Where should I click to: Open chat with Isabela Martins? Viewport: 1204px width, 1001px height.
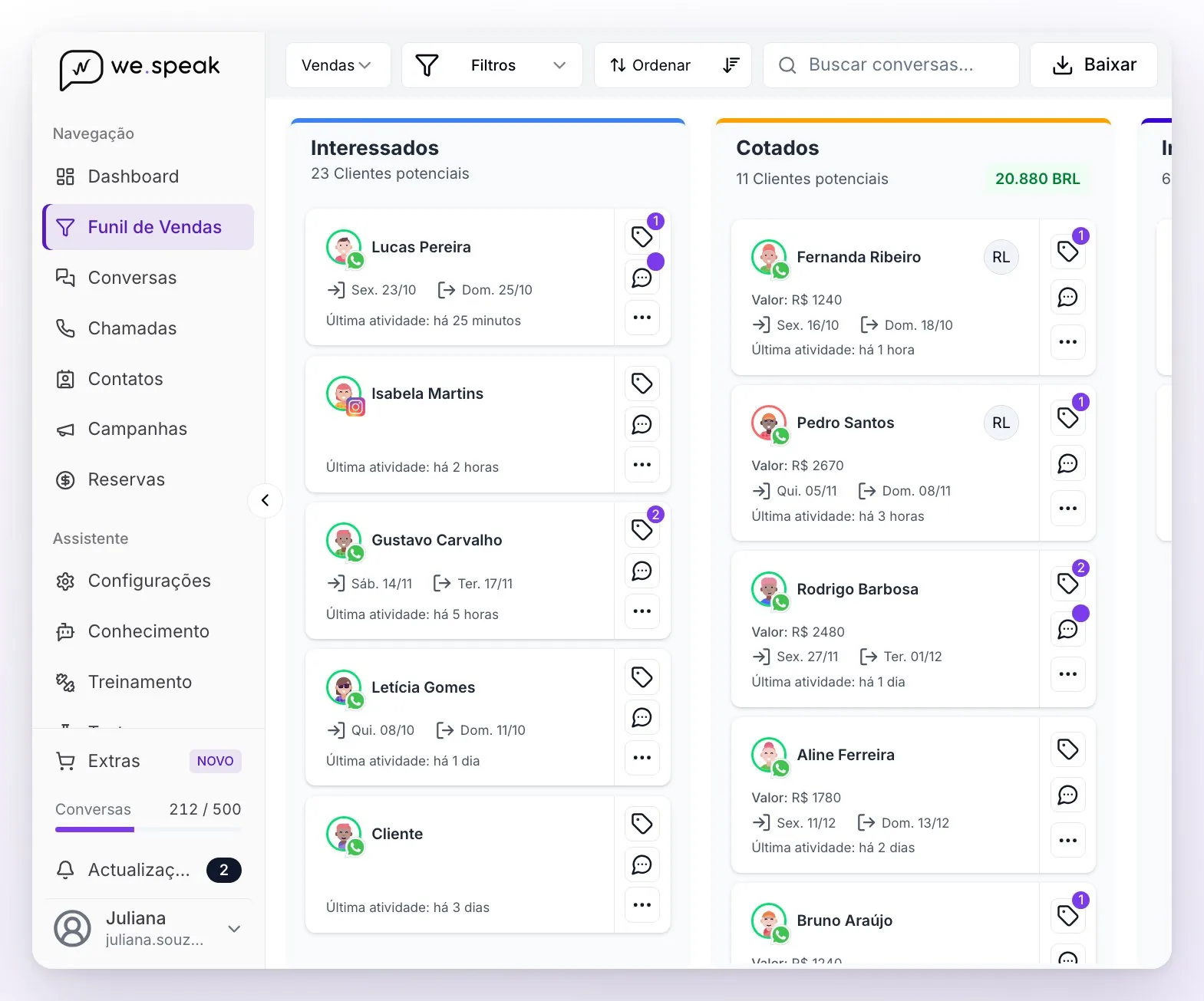642,424
